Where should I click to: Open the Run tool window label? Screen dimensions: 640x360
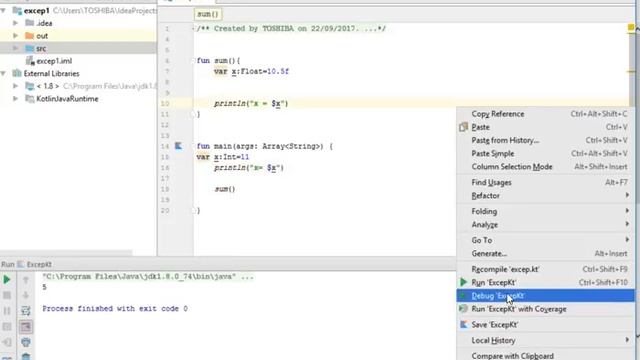coord(8,264)
